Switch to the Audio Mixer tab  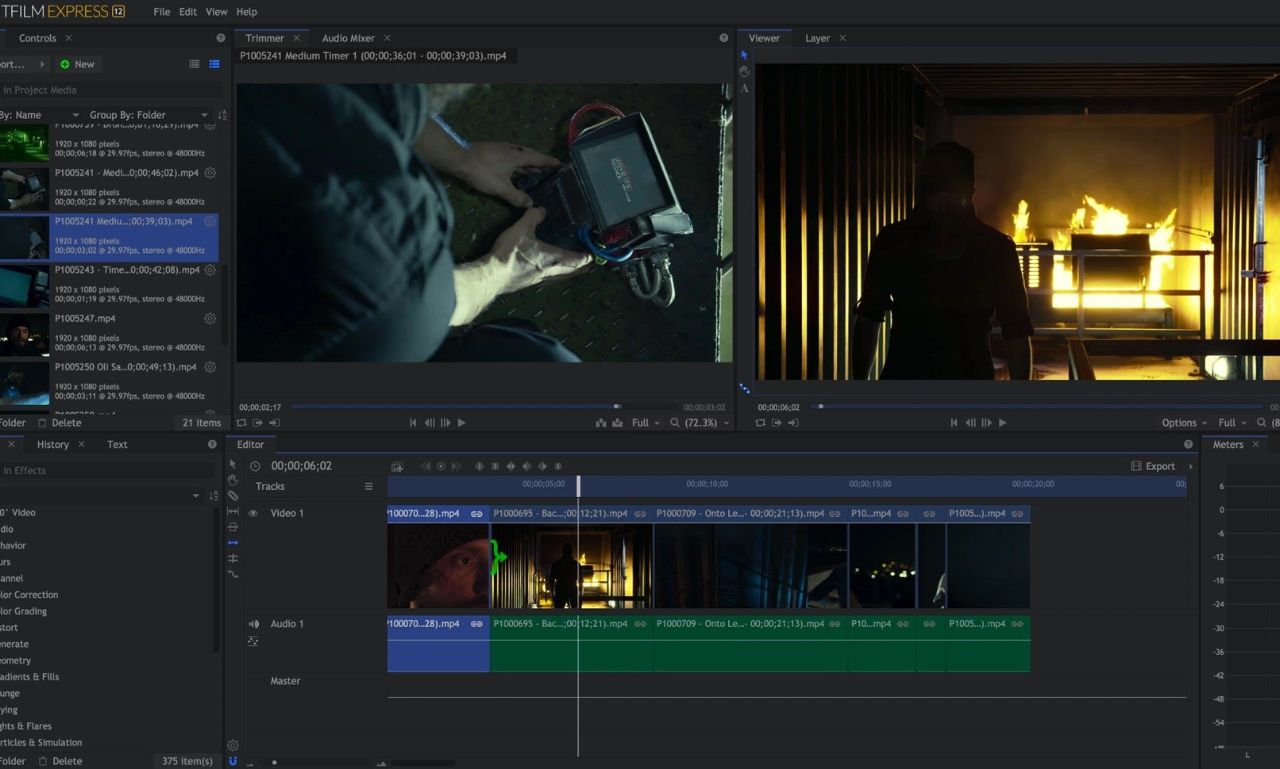point(348,38)
